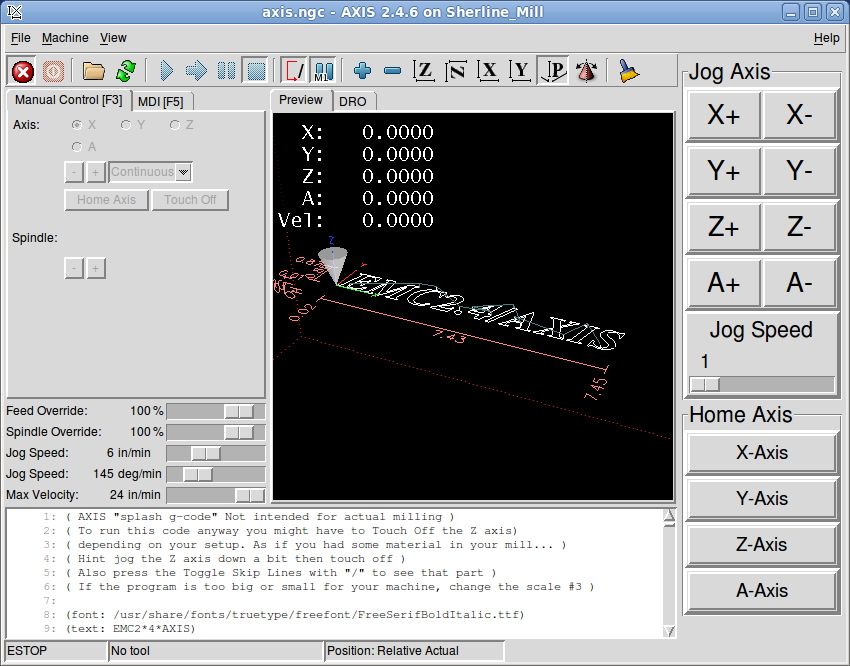Reload the current file with green arrows
Screen dimensions: 850x666
coord(126,71)
